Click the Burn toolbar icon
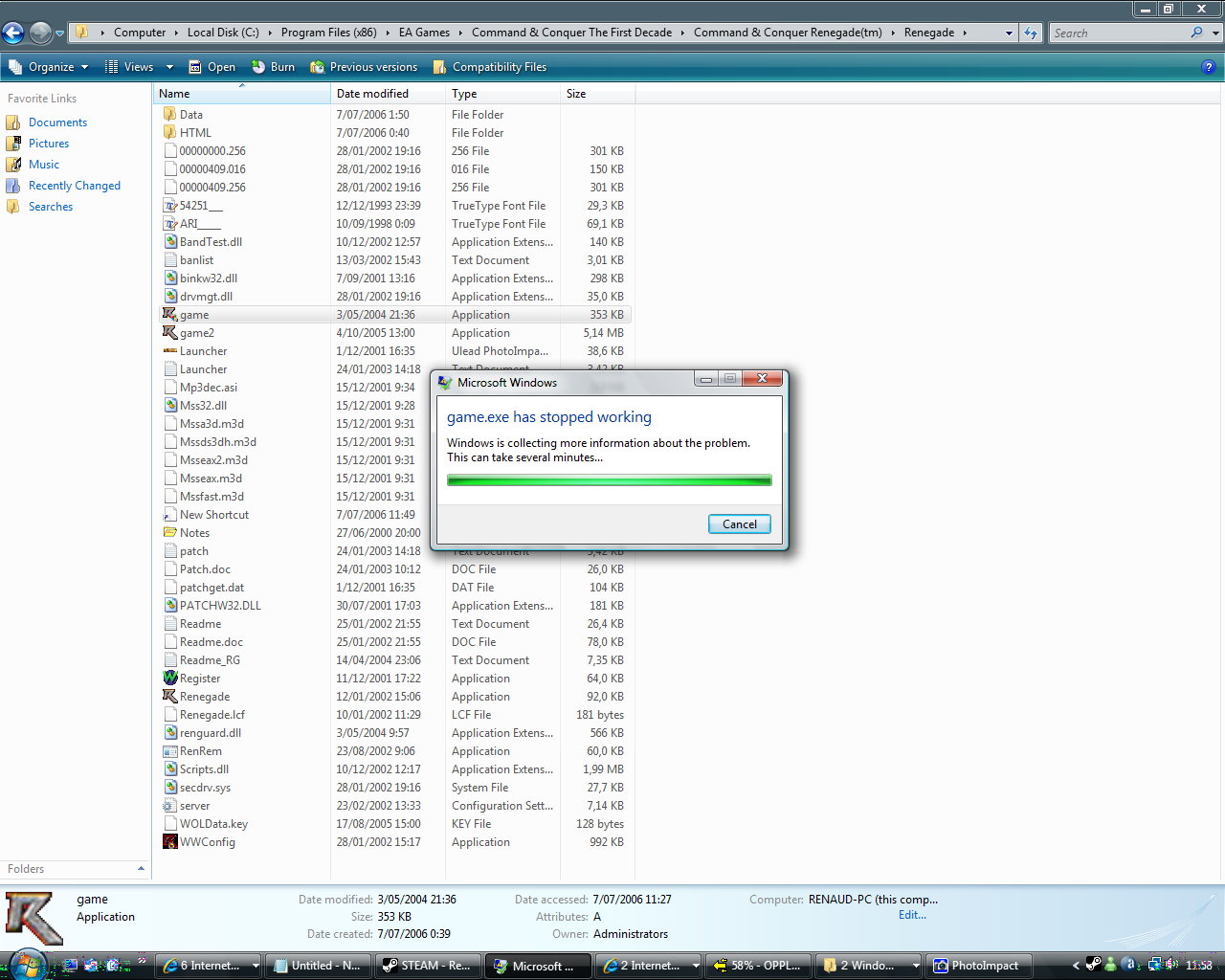 coord(258,67)
